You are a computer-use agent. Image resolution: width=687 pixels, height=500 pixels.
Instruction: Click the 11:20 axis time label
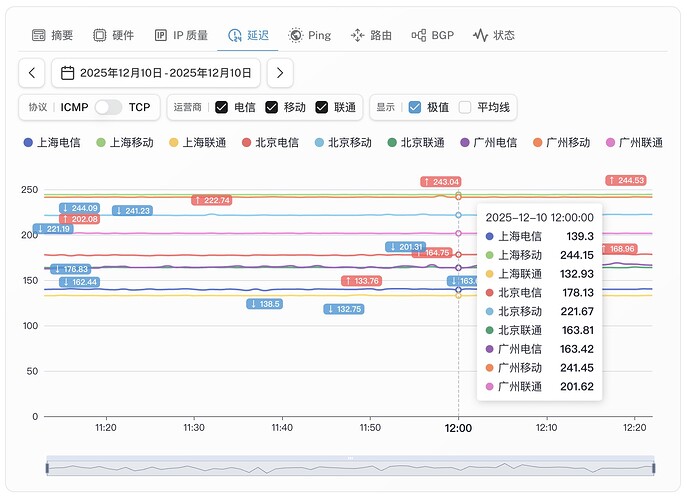tap(106, 428)
